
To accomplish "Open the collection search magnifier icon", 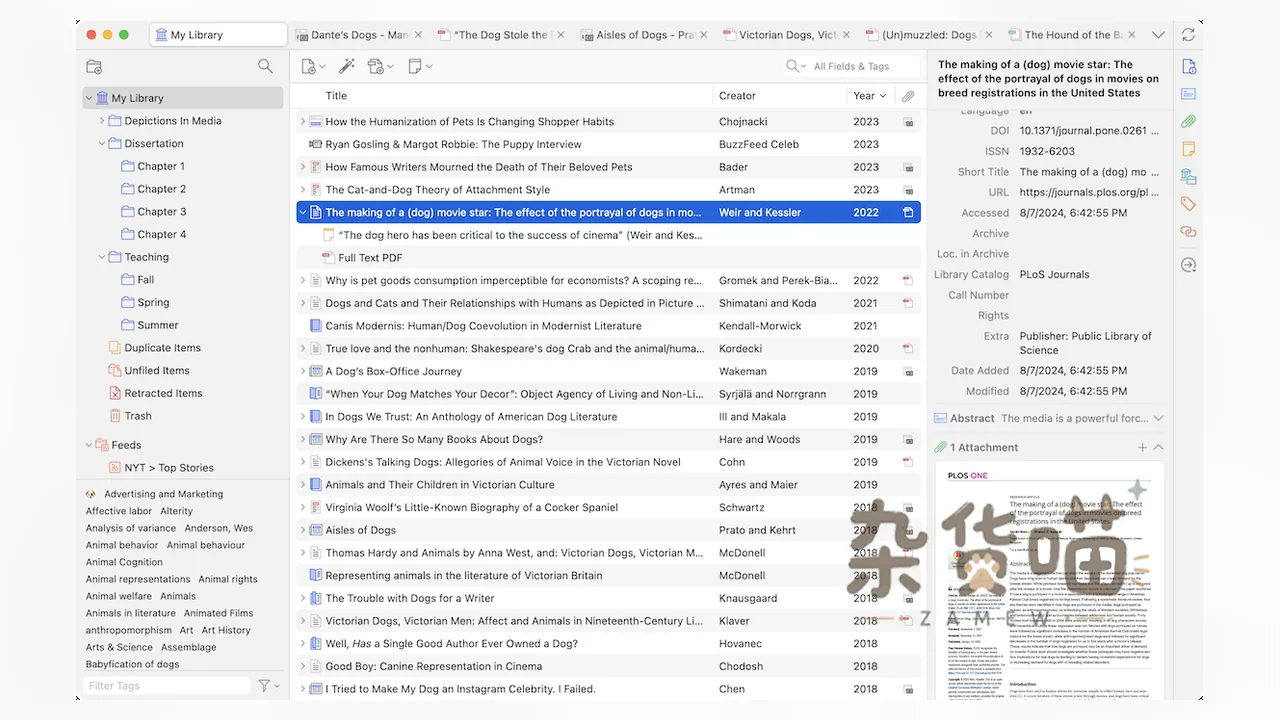I will (265, 66).
